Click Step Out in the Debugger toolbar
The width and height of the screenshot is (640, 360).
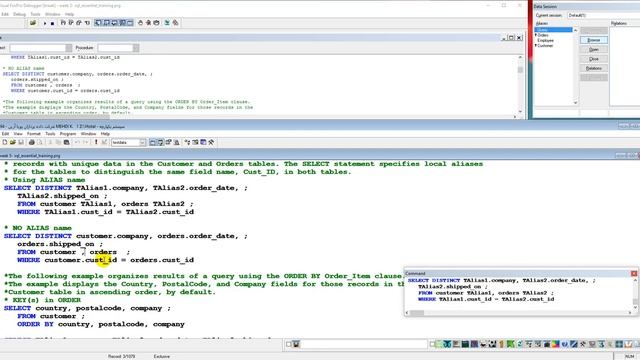[x=79, y=23]
